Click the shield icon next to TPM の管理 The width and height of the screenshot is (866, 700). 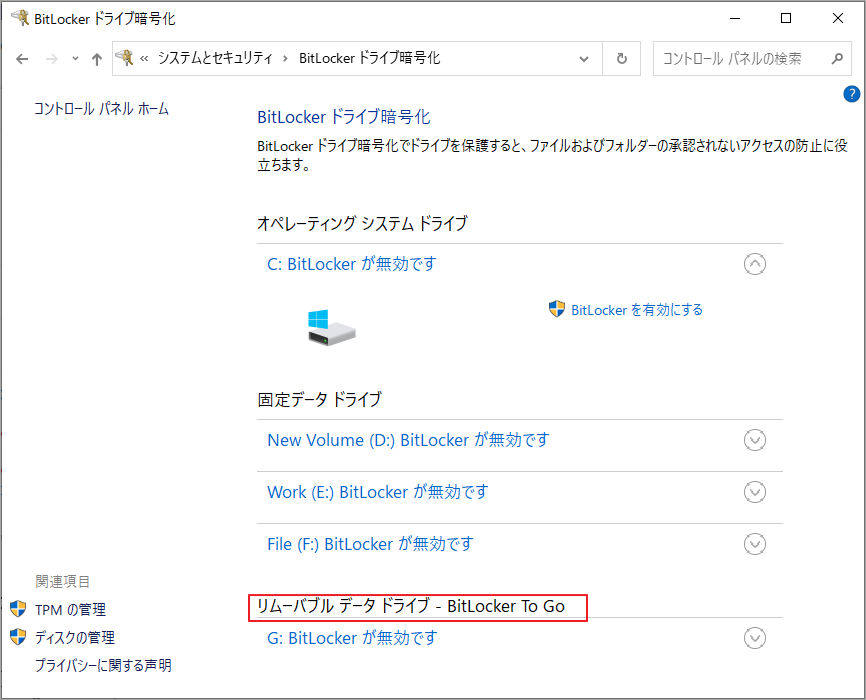16,609
